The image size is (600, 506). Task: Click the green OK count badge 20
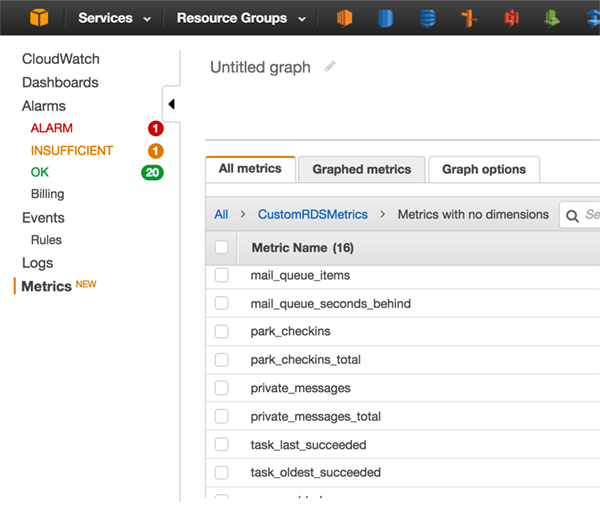click(x=152, y=173)
